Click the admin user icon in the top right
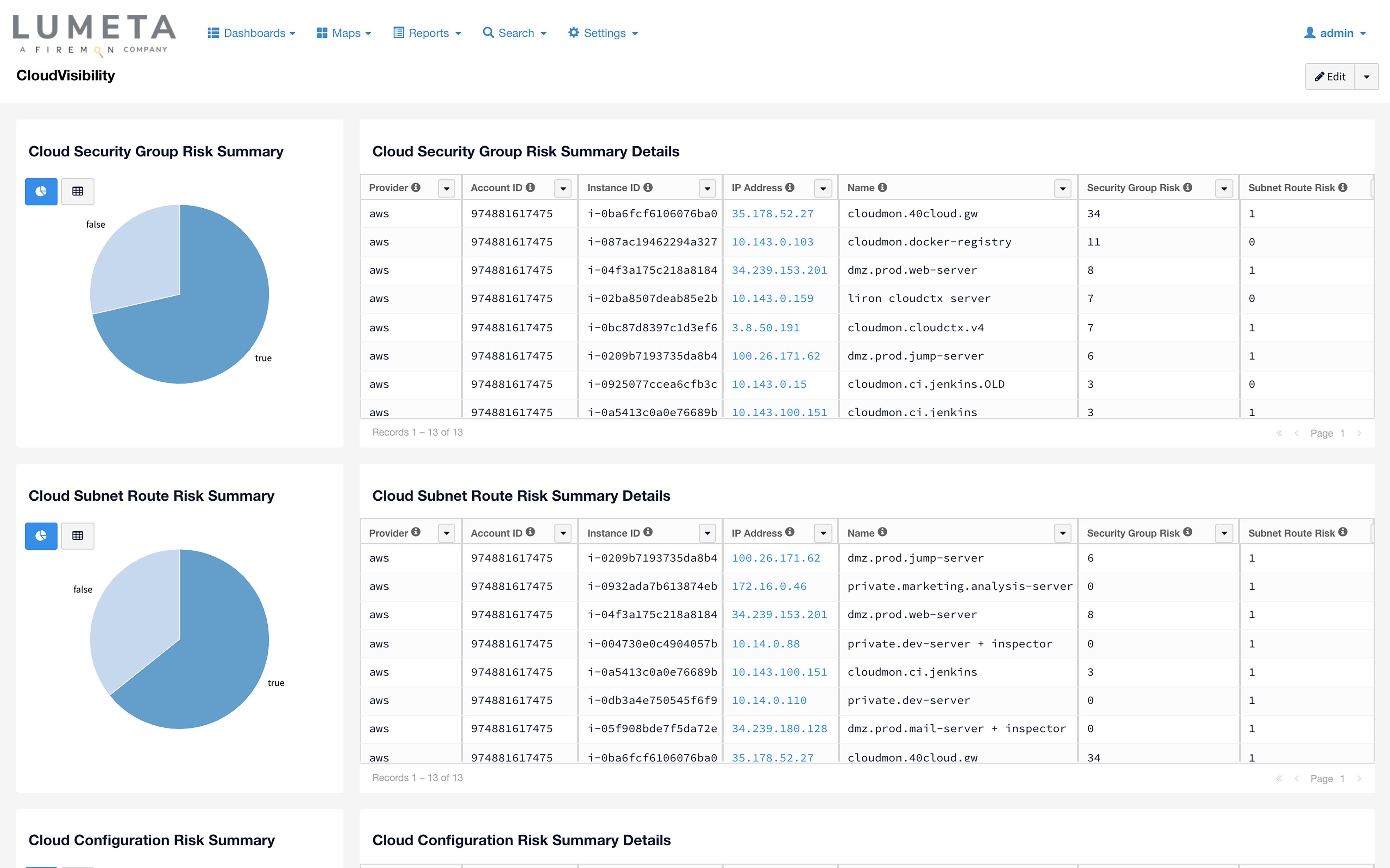 [x=1310, y=33]
